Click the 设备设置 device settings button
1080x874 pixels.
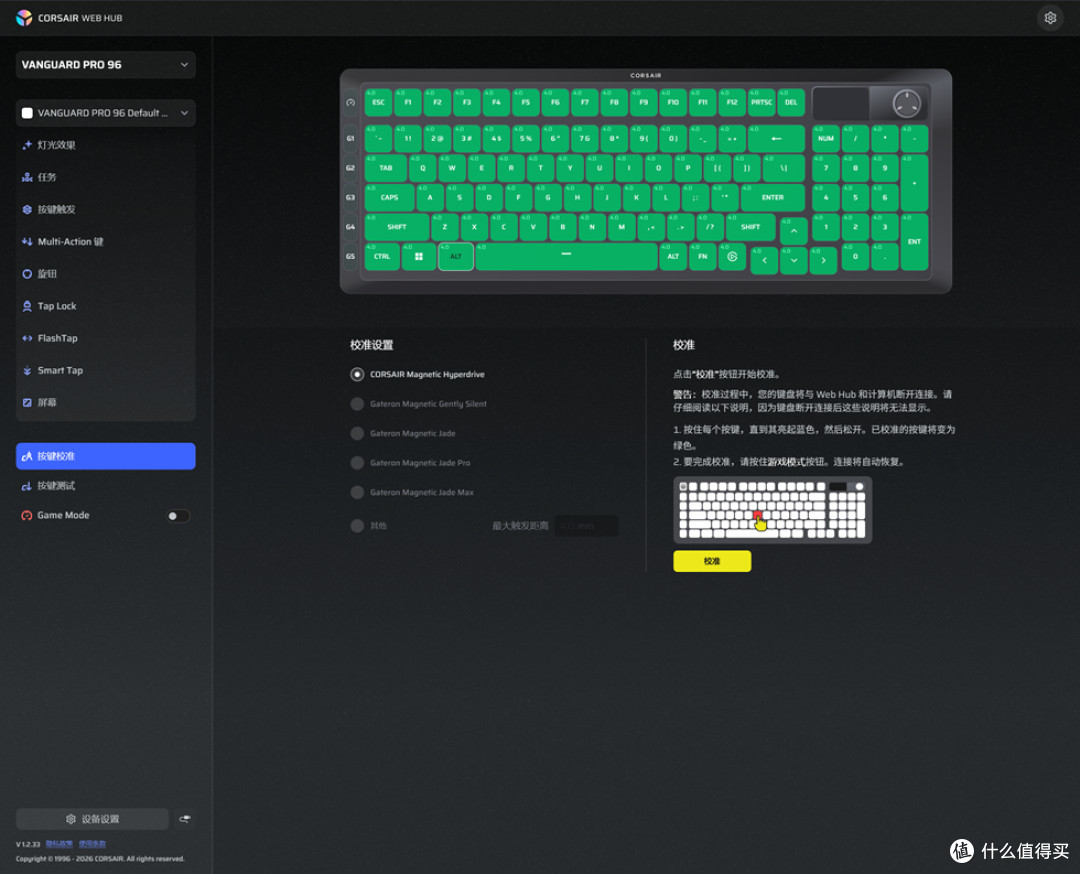(92, 819)
